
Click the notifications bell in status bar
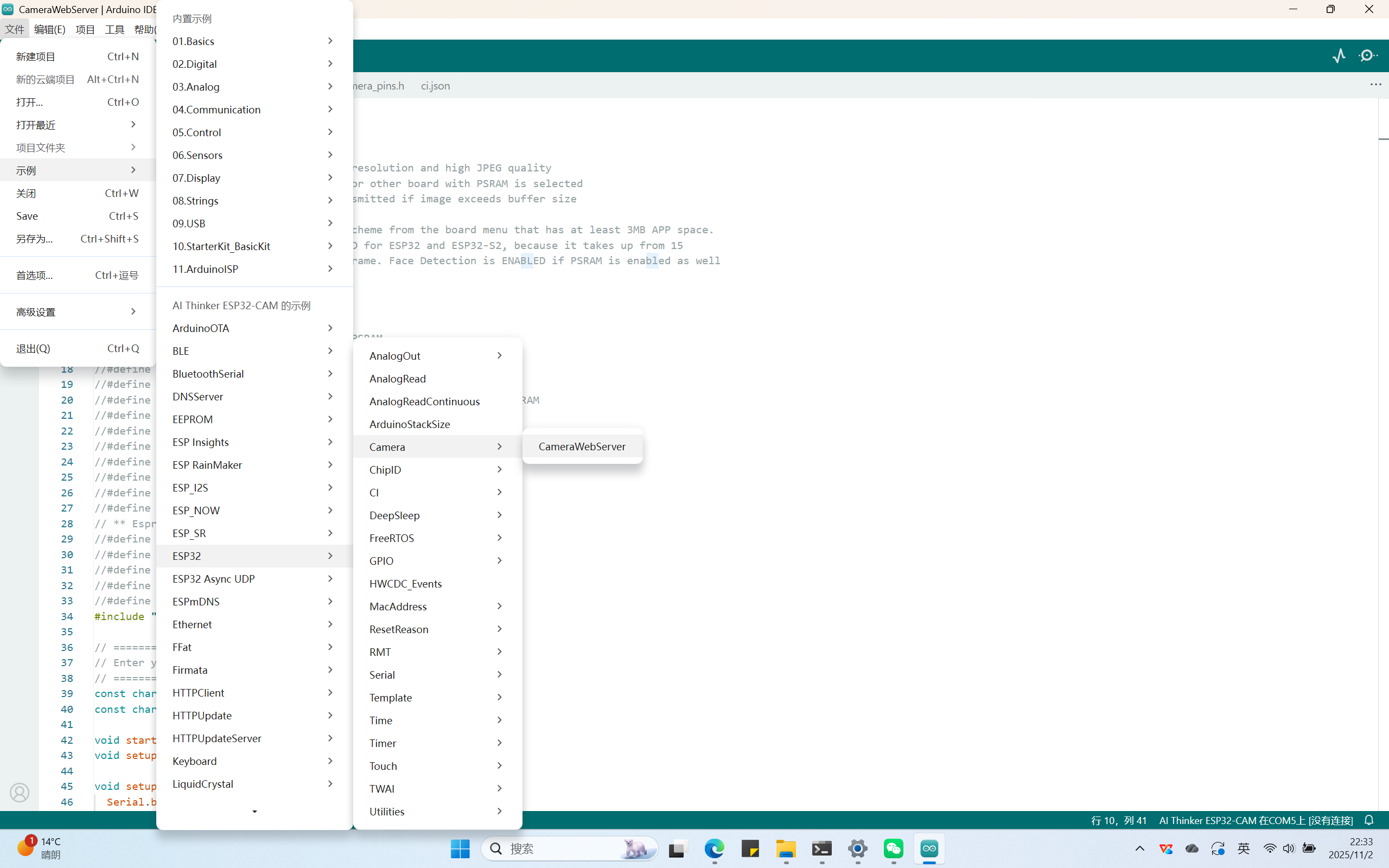[1369, 820]
